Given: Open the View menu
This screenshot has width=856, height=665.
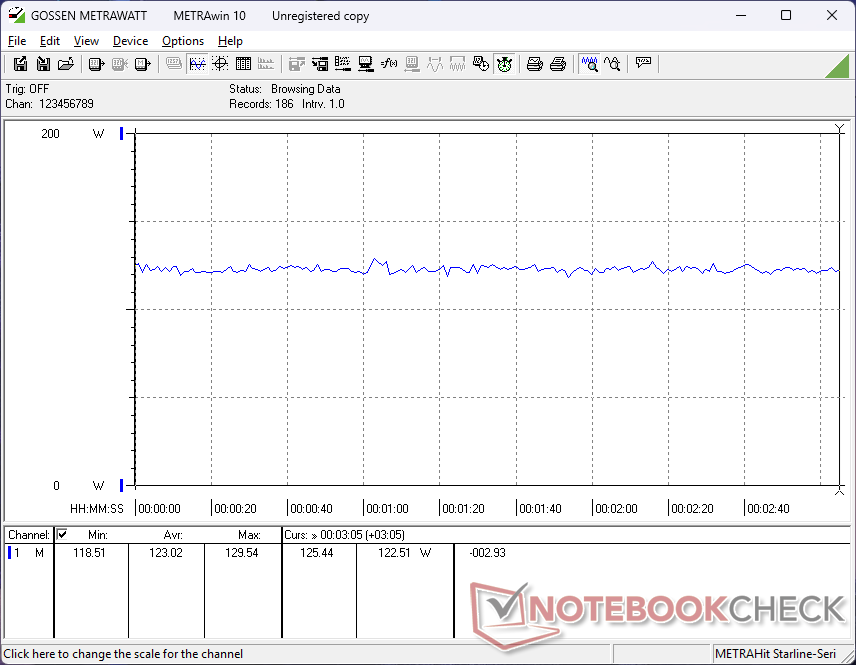Looking at the screenshot, I should [86, 41].
